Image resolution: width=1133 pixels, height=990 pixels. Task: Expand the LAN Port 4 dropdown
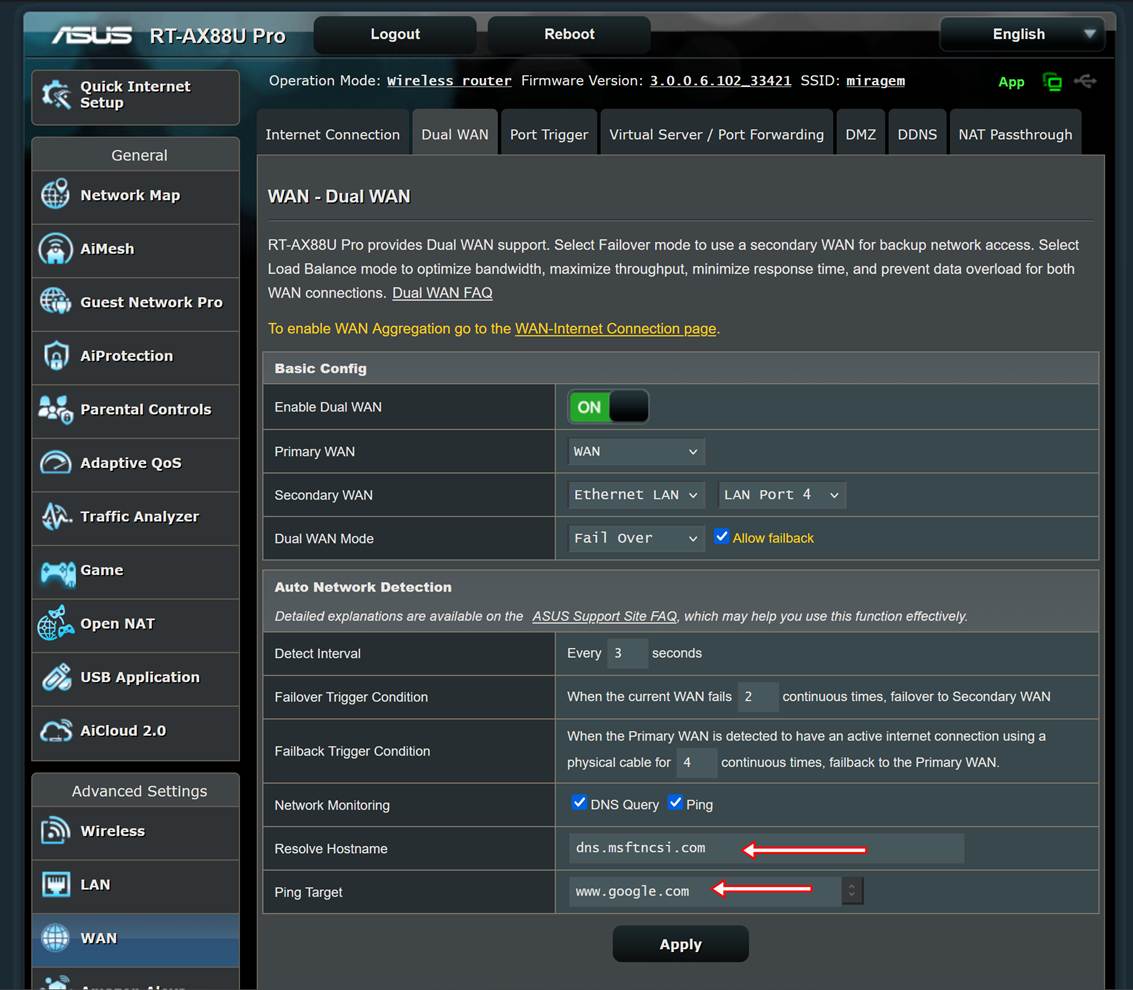(x=781, y=495)
